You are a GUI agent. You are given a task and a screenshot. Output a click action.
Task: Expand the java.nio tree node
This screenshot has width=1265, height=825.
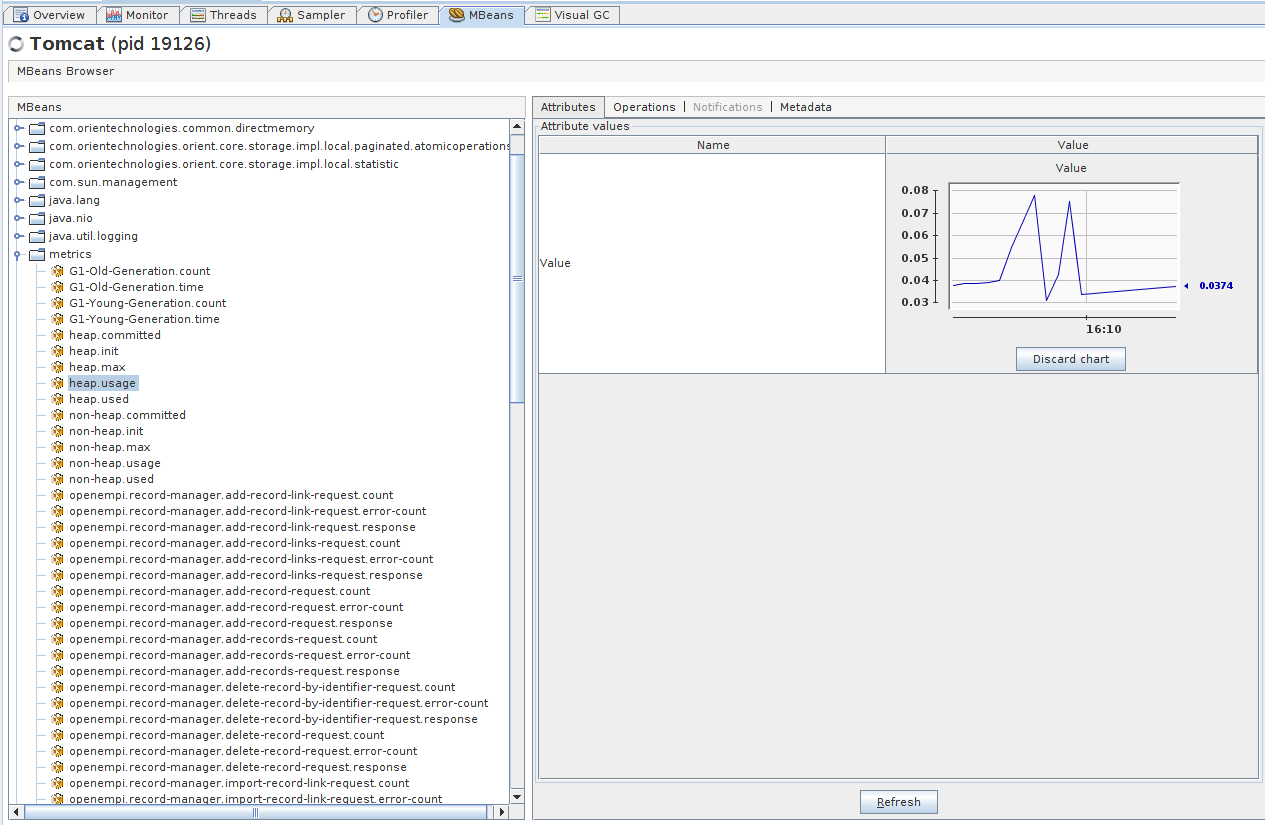point(18,218)
